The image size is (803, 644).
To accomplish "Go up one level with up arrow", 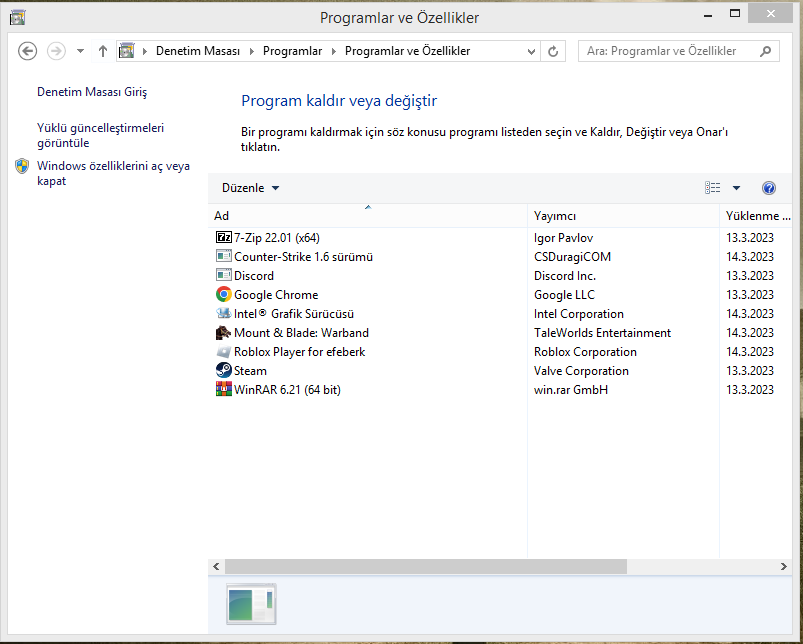I will pyautogui.click(x=103, y=51).
